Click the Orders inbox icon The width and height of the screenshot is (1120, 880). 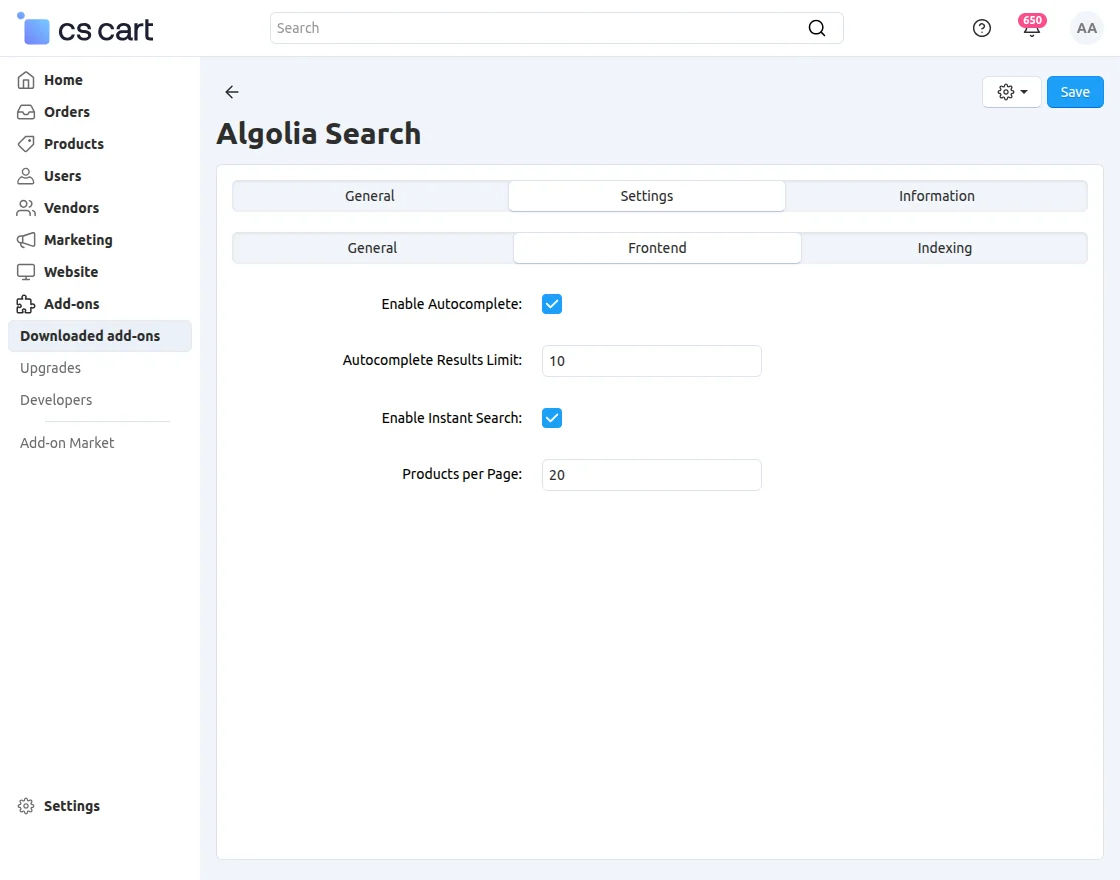click(26, 112)
